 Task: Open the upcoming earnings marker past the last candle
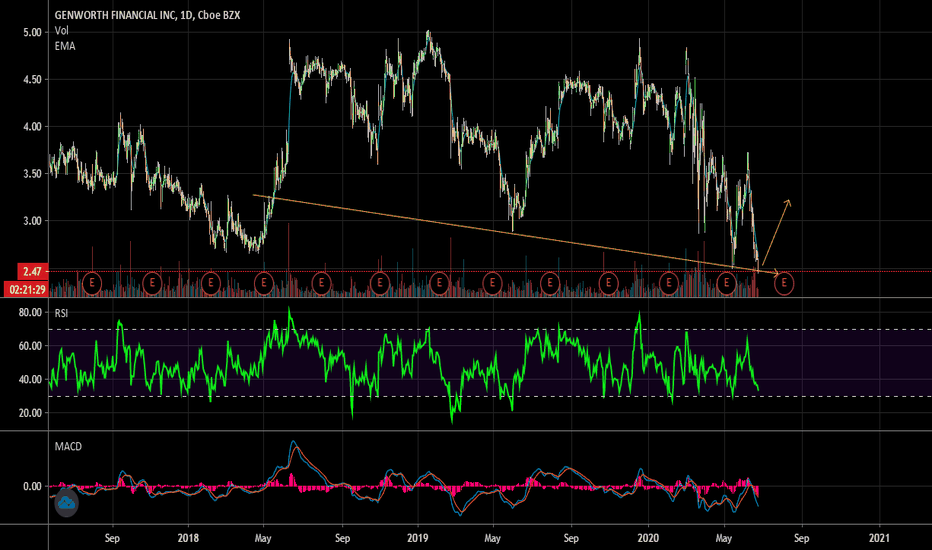[x=784, y=283]
